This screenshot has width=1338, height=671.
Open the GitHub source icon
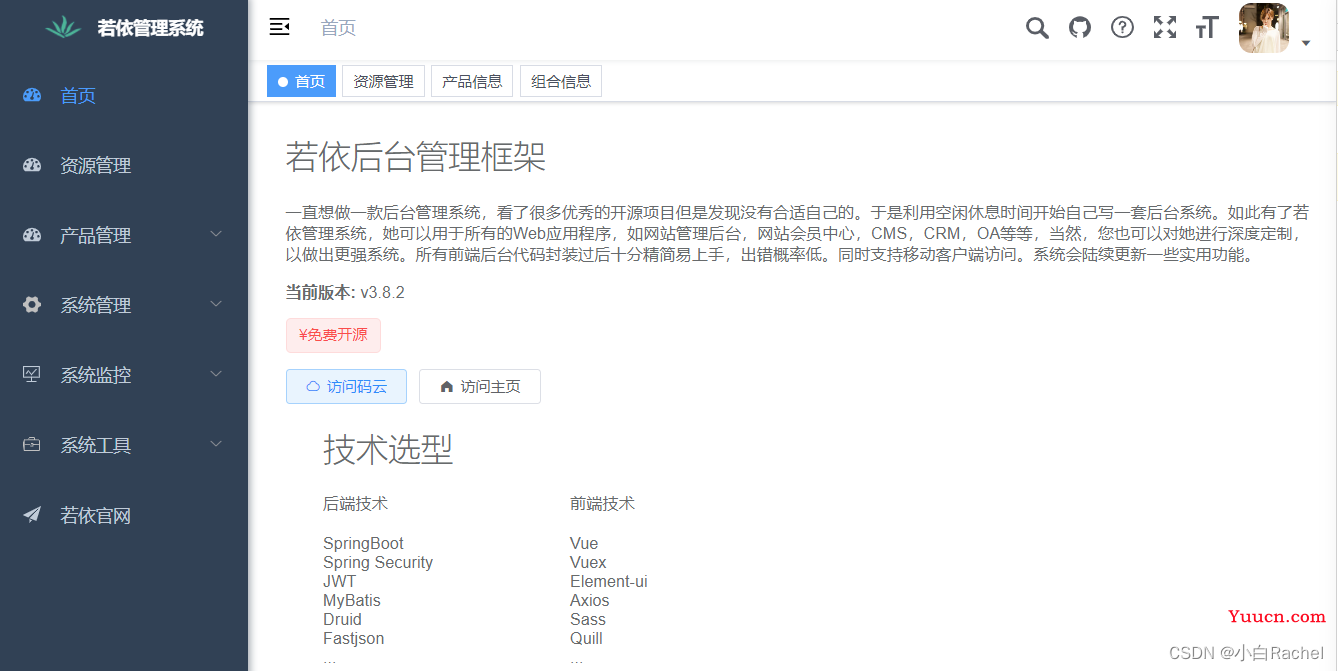[1080, 27]
